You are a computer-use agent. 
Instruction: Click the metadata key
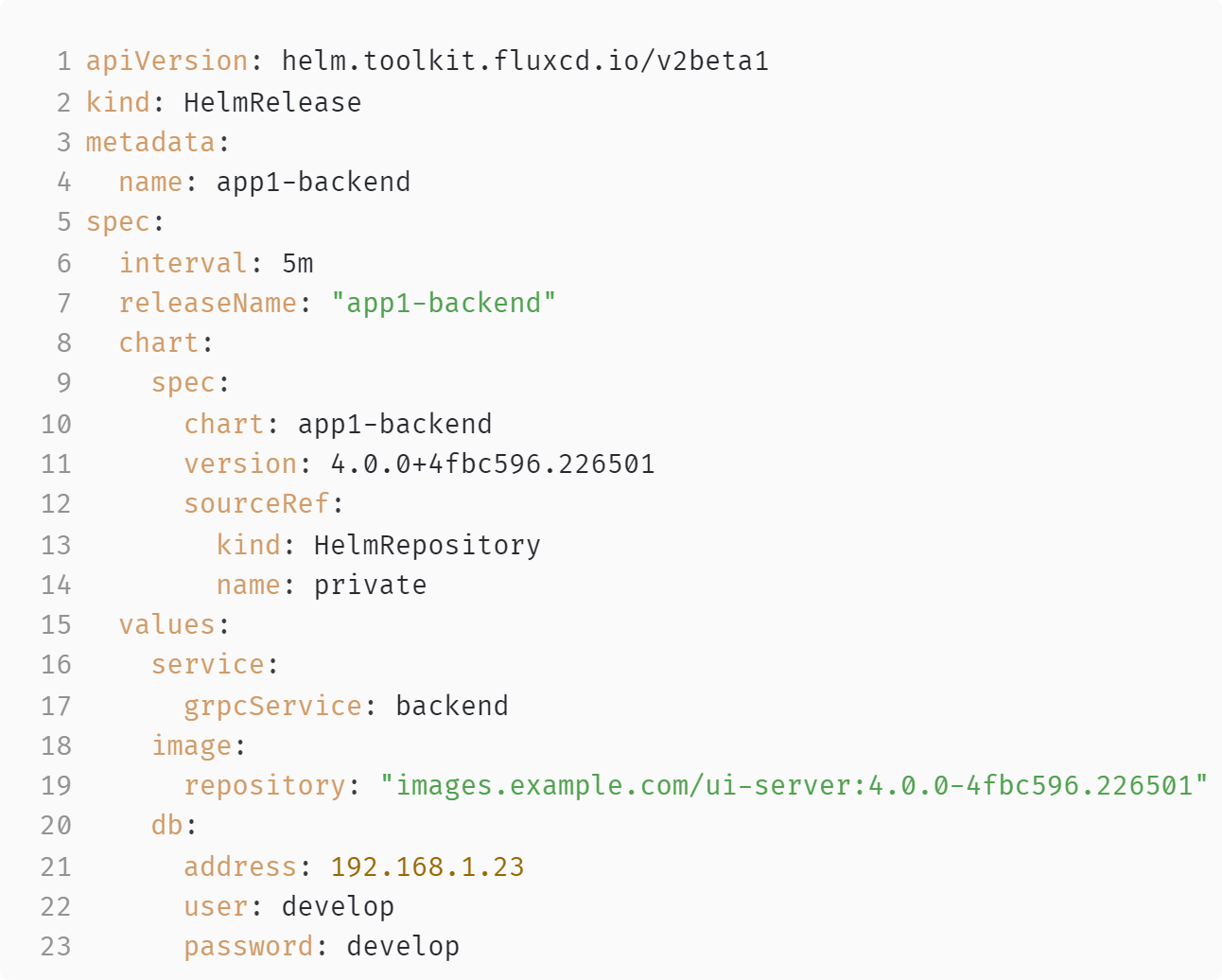point(150,142)
